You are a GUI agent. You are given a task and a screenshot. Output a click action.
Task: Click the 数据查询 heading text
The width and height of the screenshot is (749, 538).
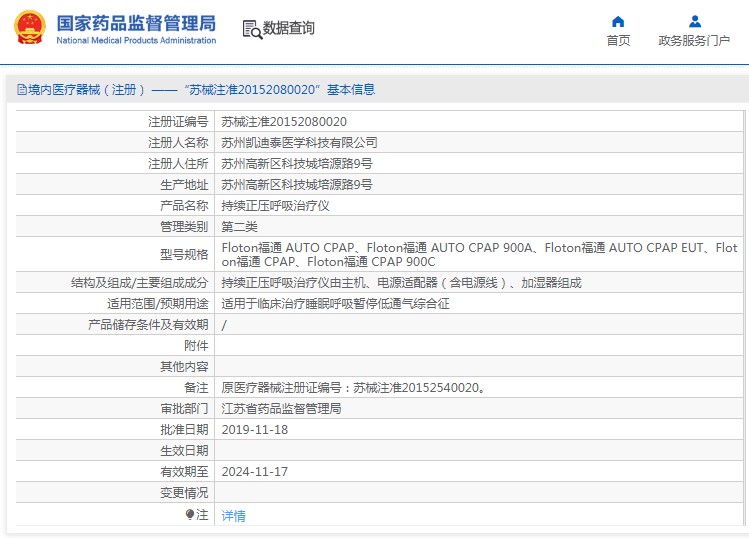pos(289,29)
